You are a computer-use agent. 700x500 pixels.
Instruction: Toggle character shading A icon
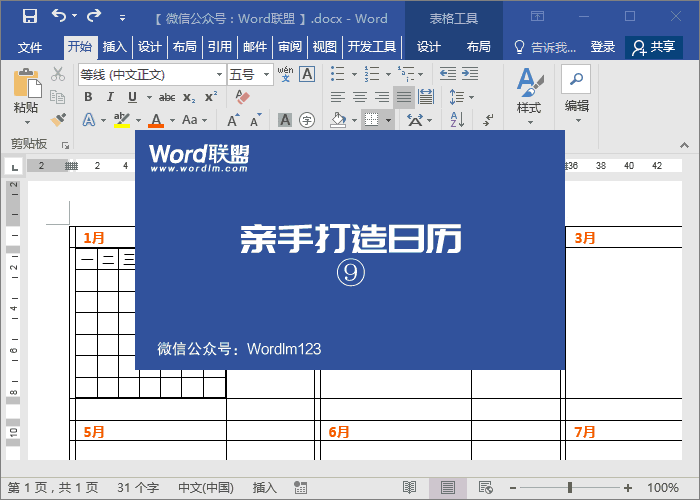point(285,120)
